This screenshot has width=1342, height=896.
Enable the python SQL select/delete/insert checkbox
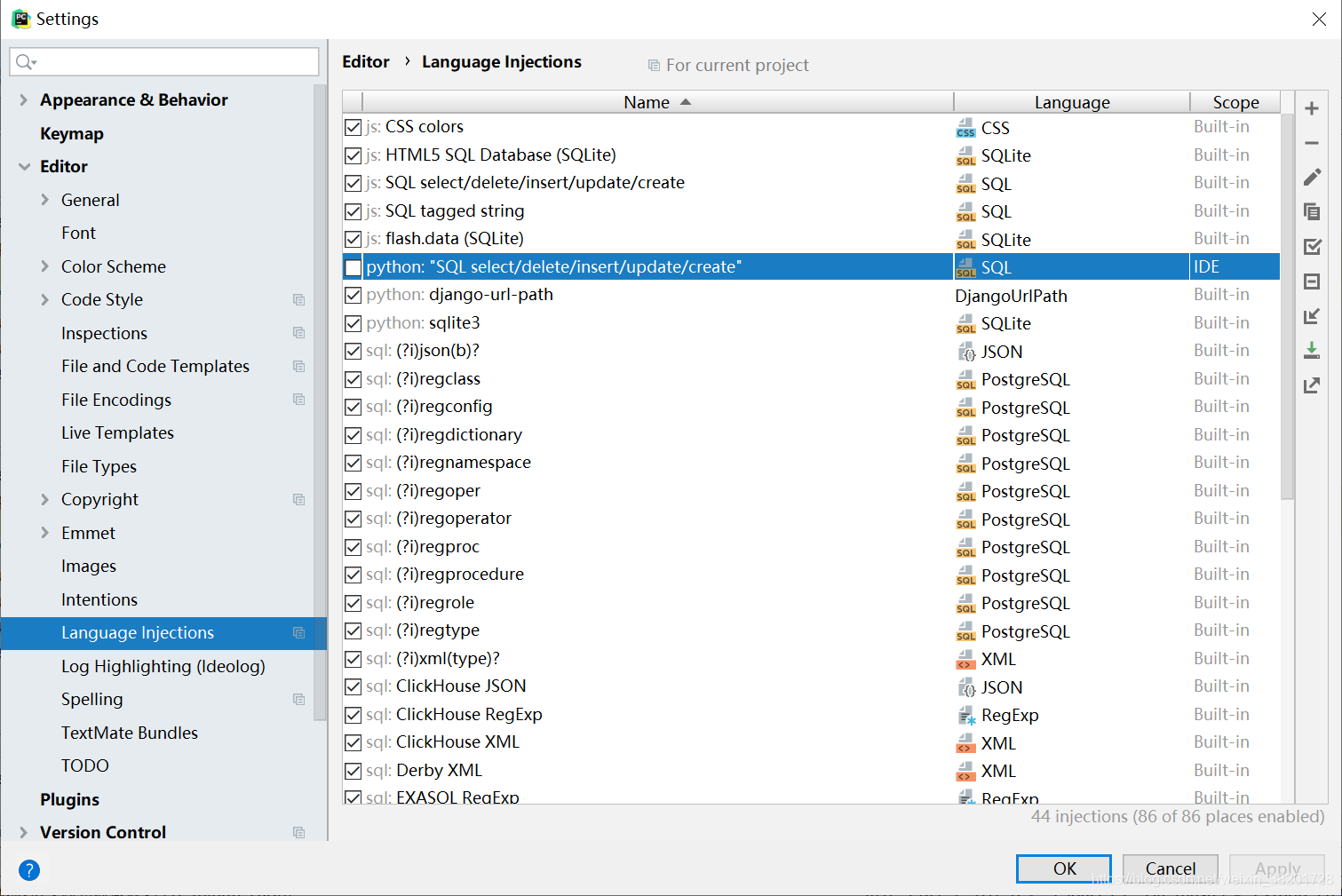(353, 267)
